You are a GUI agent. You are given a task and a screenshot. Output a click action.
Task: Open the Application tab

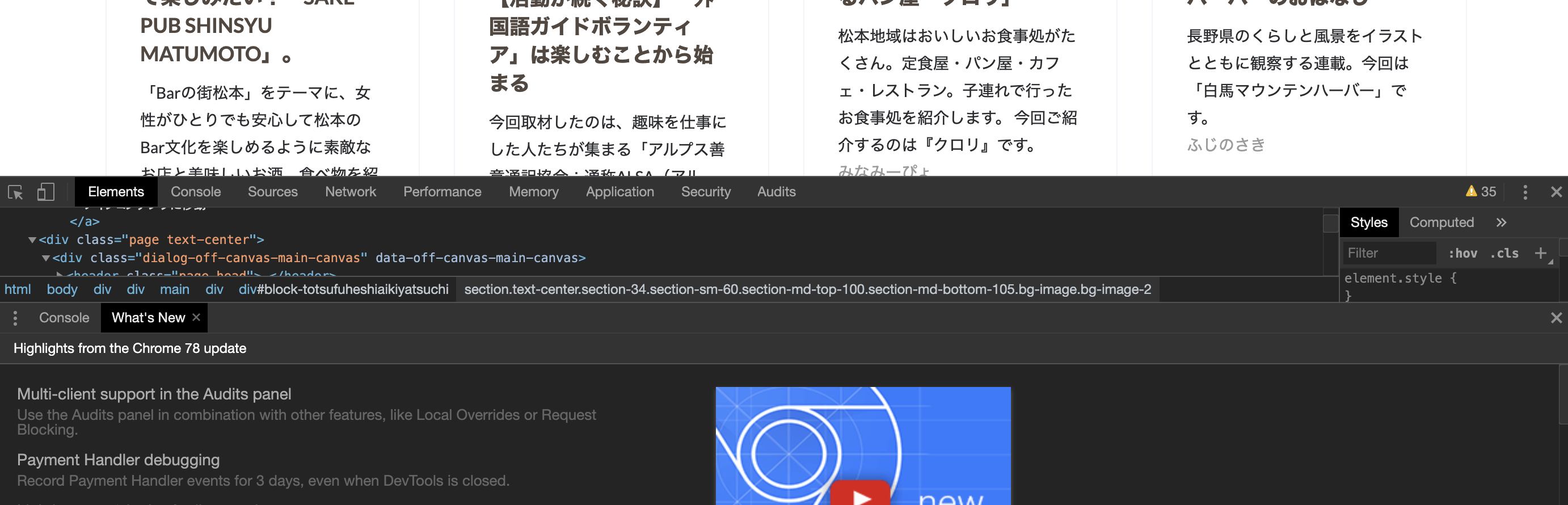coord(619,192)
